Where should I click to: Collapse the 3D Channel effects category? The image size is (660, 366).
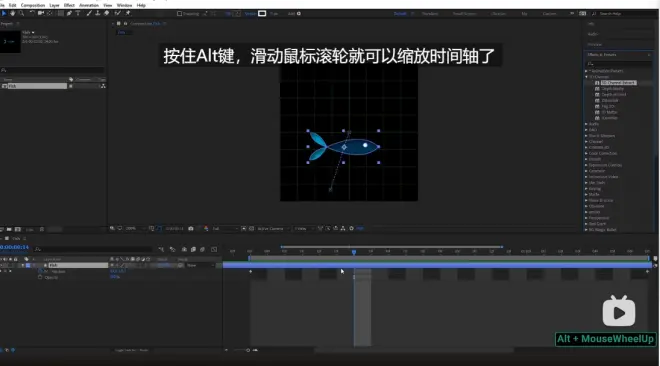click(x=586, y=77)
